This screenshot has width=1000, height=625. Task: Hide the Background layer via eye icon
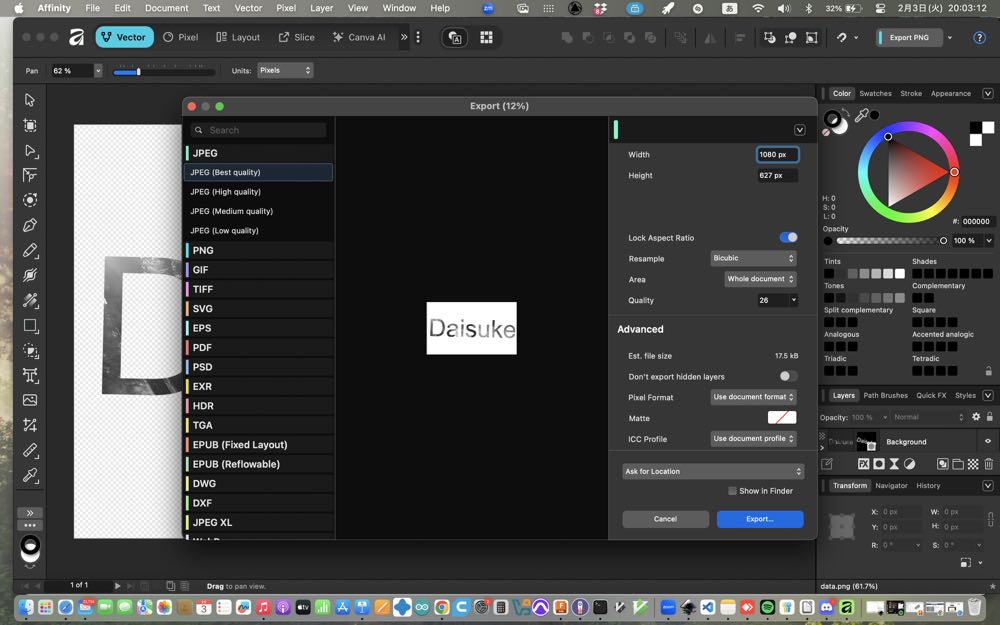click(988, 441)
